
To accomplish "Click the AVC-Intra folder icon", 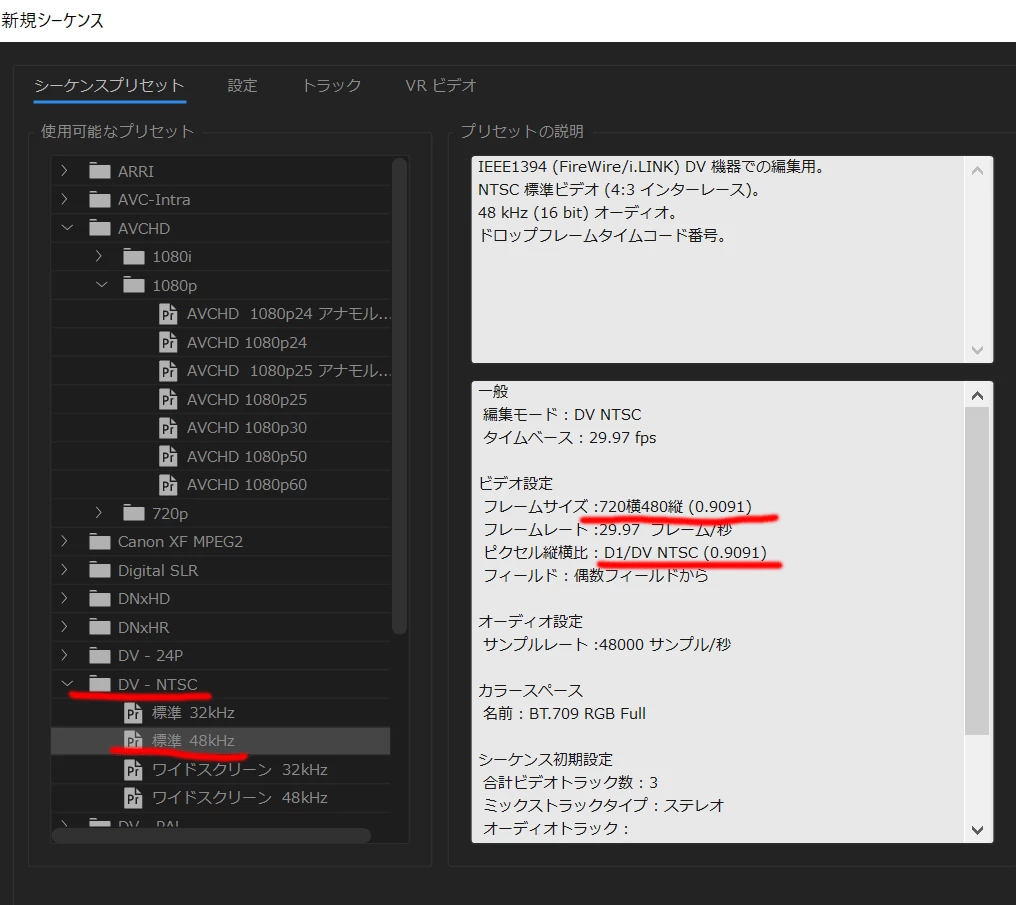I will [x=100, y=200].
